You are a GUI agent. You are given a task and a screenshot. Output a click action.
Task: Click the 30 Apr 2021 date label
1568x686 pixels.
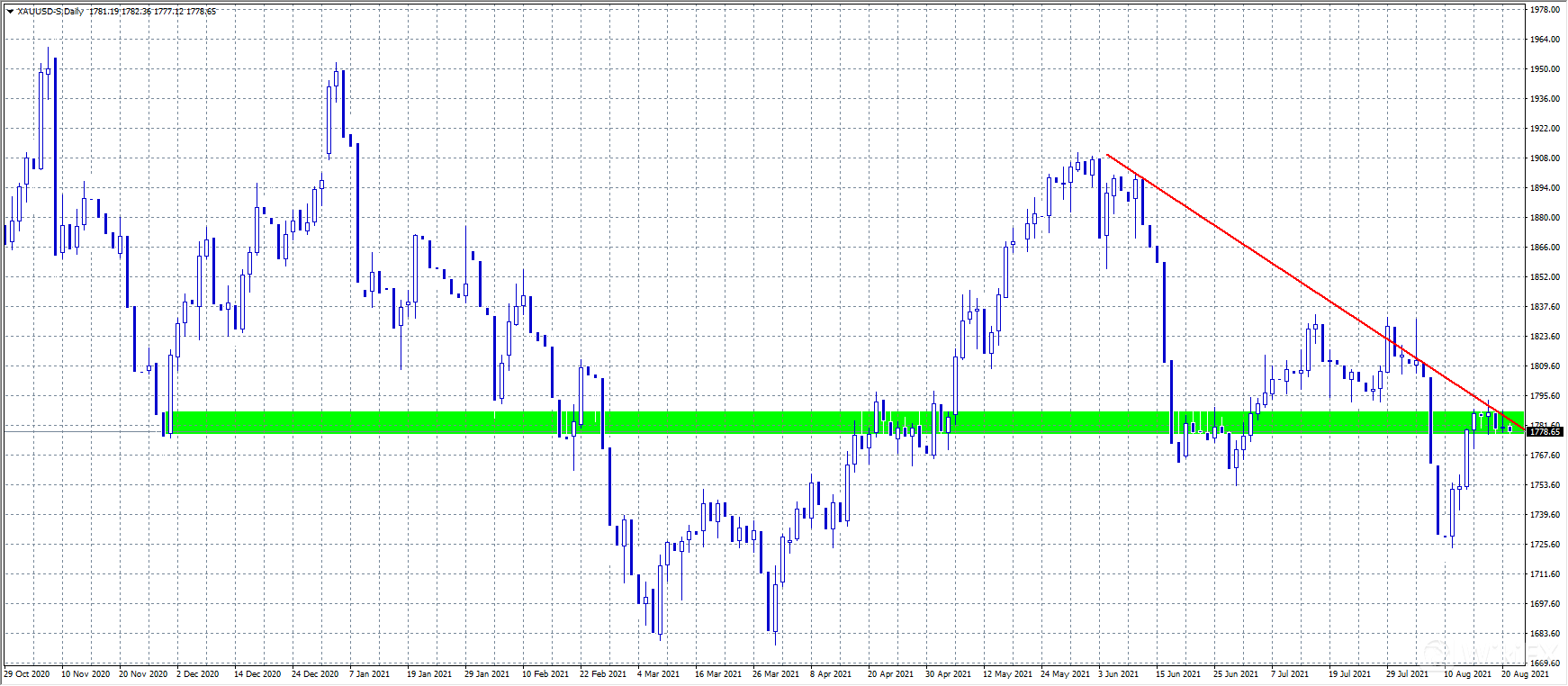click(x=949, y=673)
